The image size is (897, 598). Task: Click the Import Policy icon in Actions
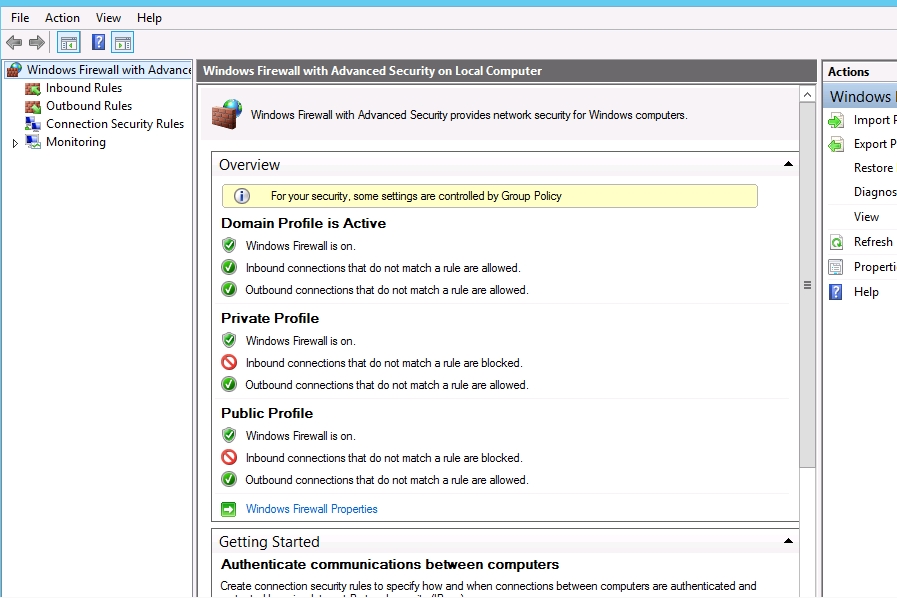coord(836,120)
